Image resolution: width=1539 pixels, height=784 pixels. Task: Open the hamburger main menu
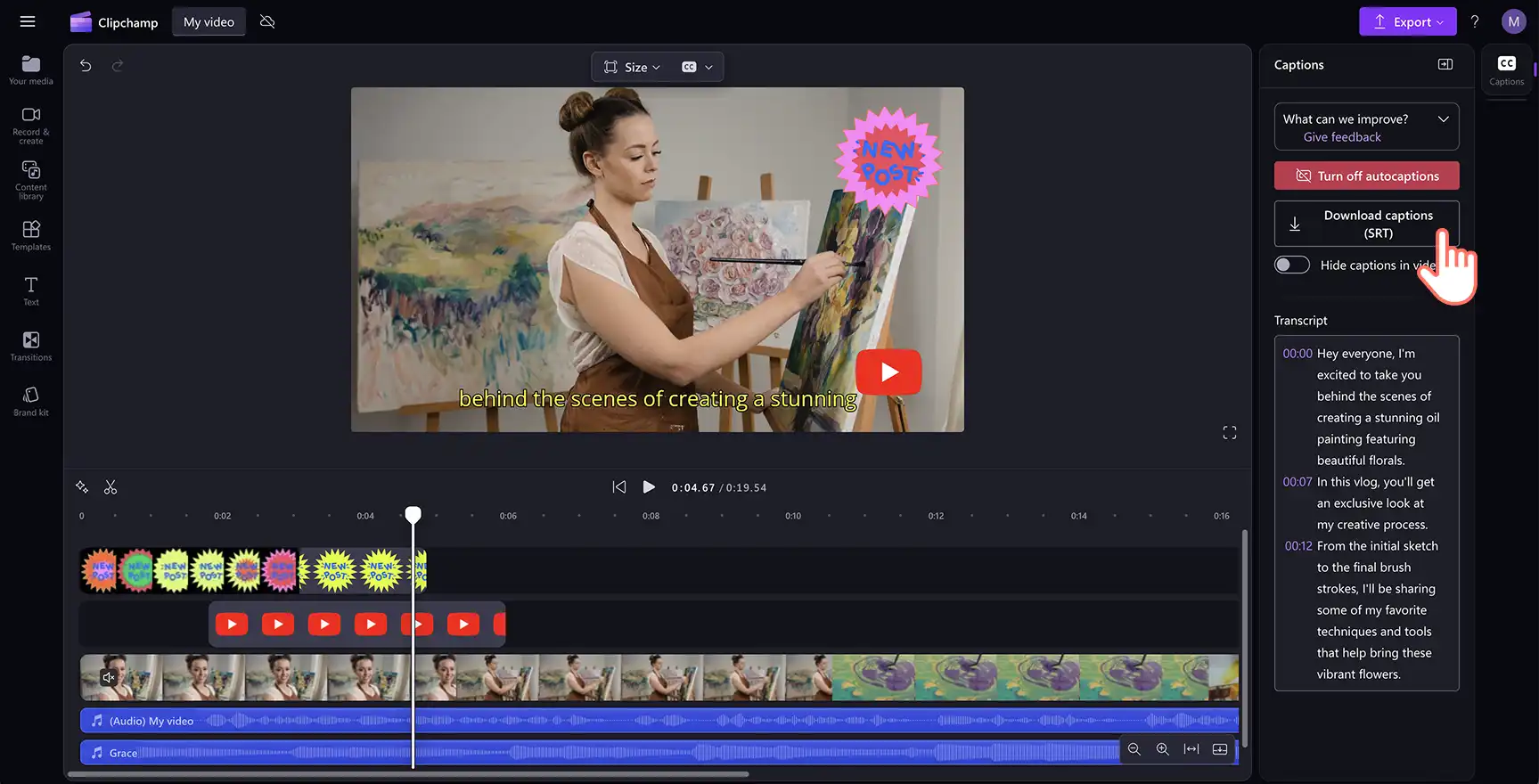(x=28, y=21)
